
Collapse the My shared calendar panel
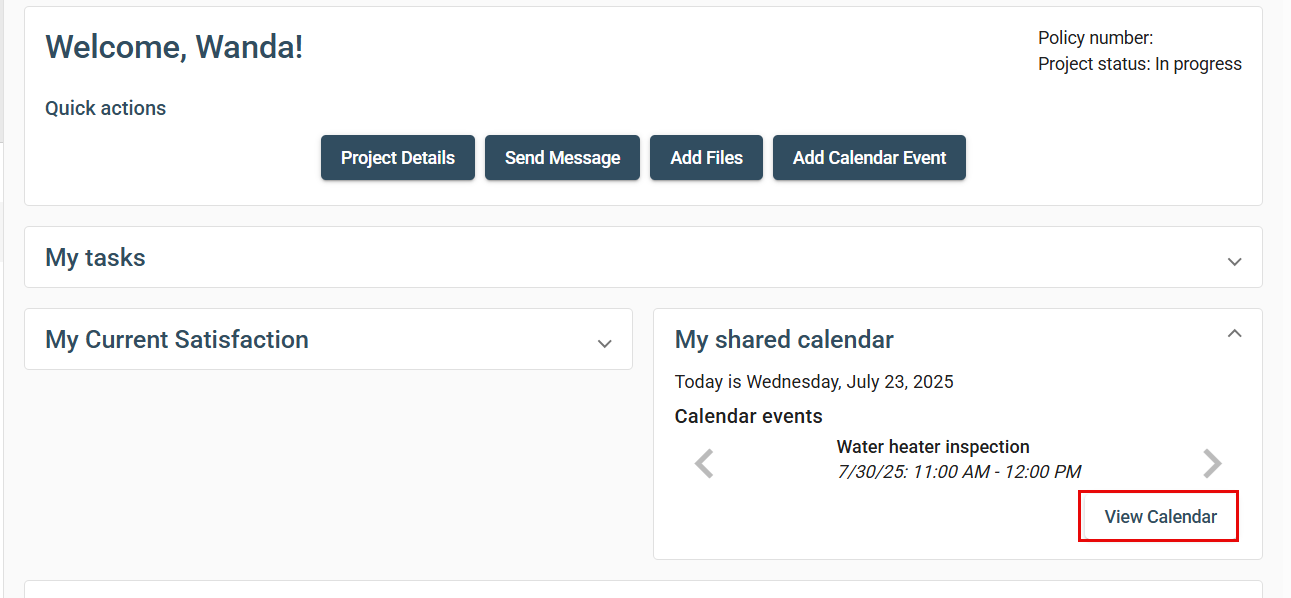pyautogui.click(x=1234, y=334)
